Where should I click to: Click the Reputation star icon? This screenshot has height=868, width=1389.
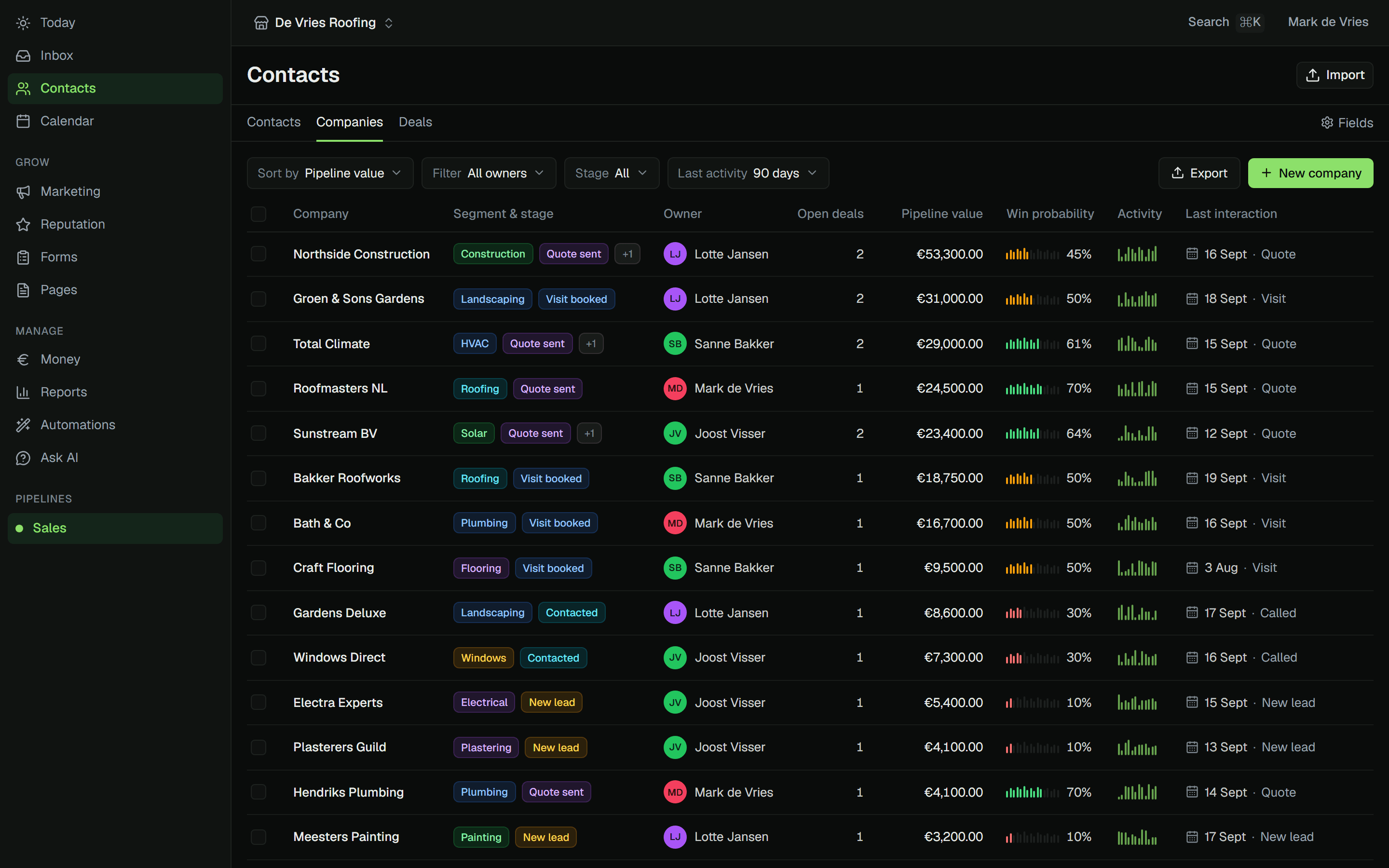click(x=23, y=224)
